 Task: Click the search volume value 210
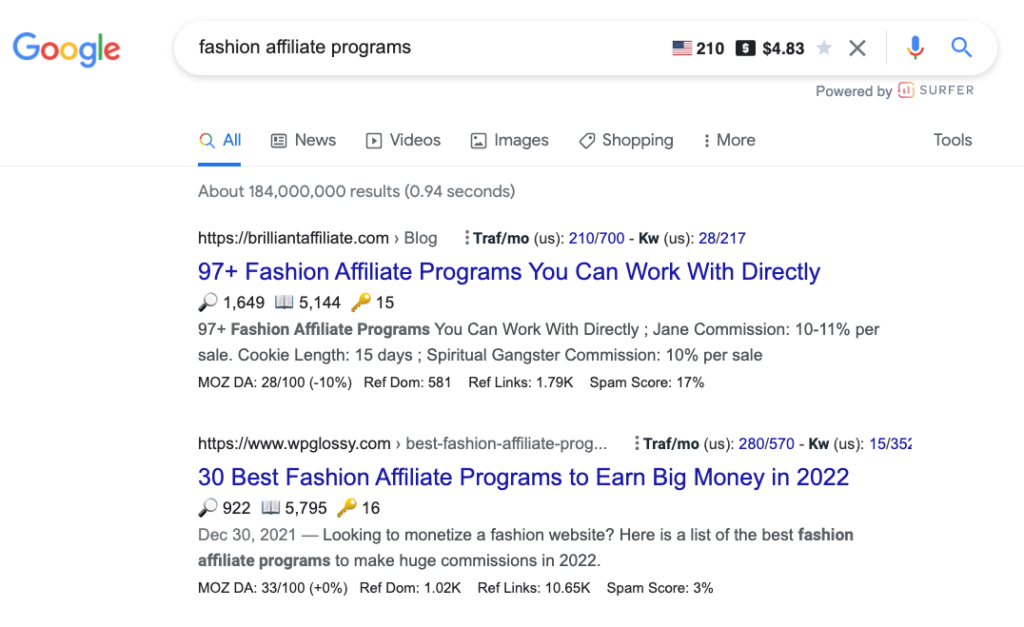[x=710, y=48]
